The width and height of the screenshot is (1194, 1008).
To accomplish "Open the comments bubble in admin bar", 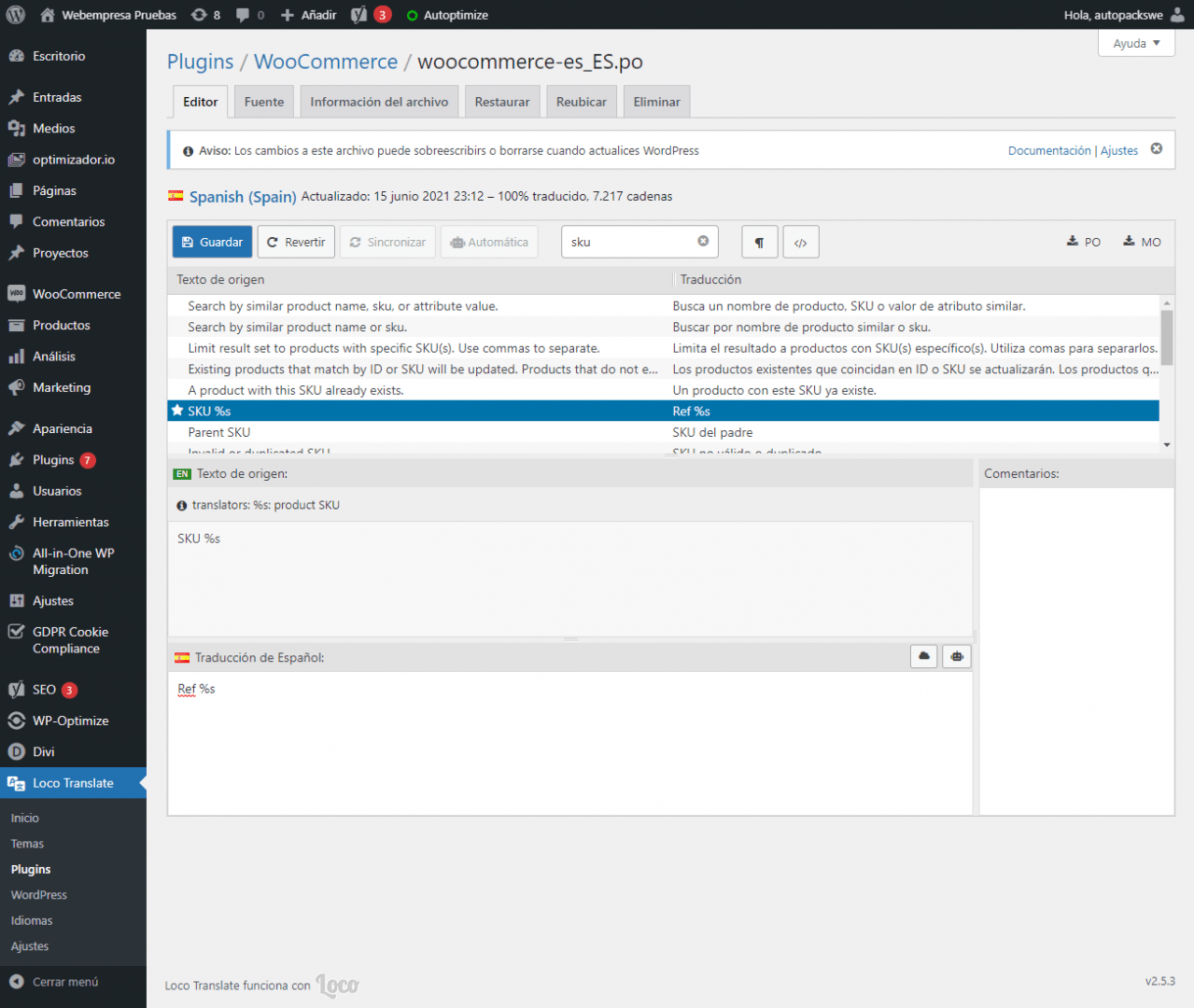I will click(x=250, y=15).
